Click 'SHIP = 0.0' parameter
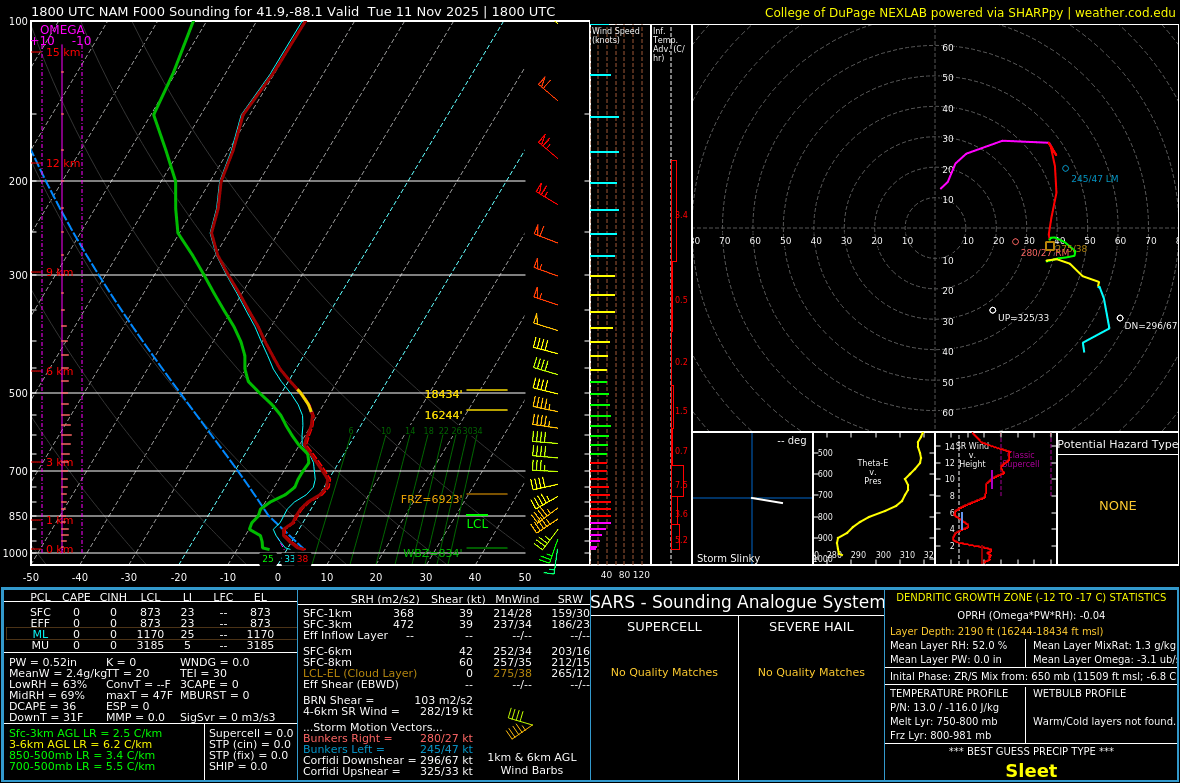The height and width of the screenshot is (783, 1180). click(x=238, y=766)
